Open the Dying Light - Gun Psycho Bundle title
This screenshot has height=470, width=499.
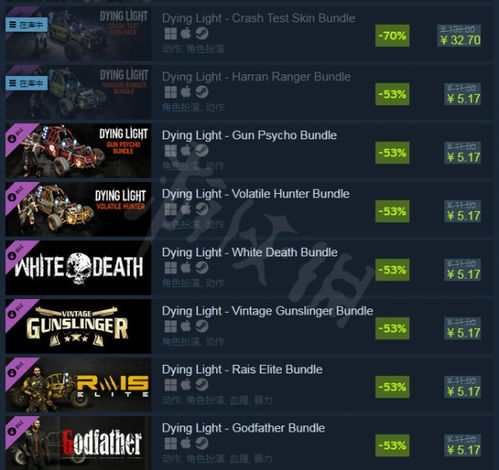249,135
